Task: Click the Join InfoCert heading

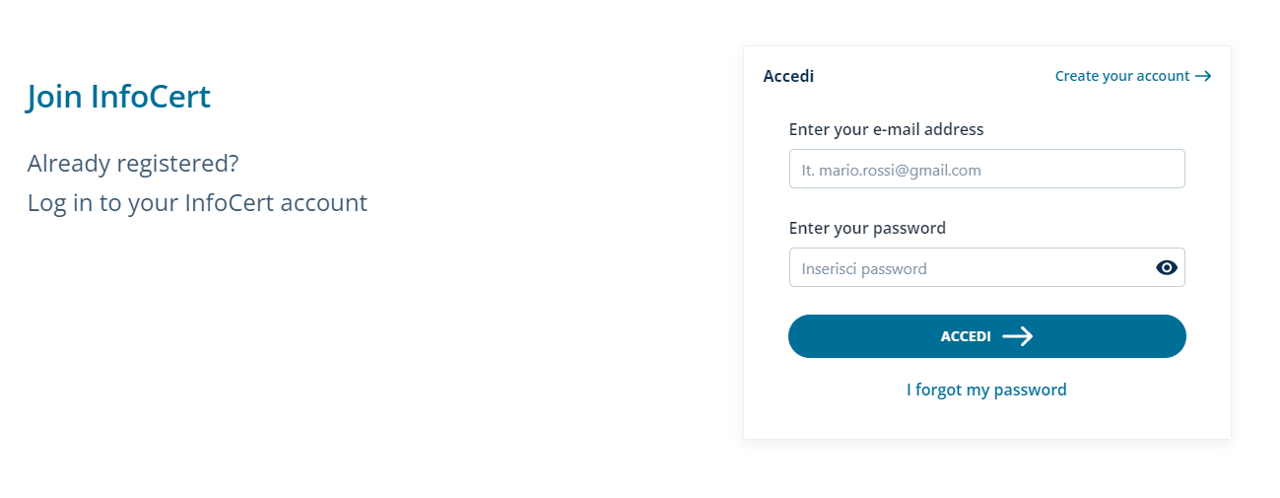Action: [119, 96]
